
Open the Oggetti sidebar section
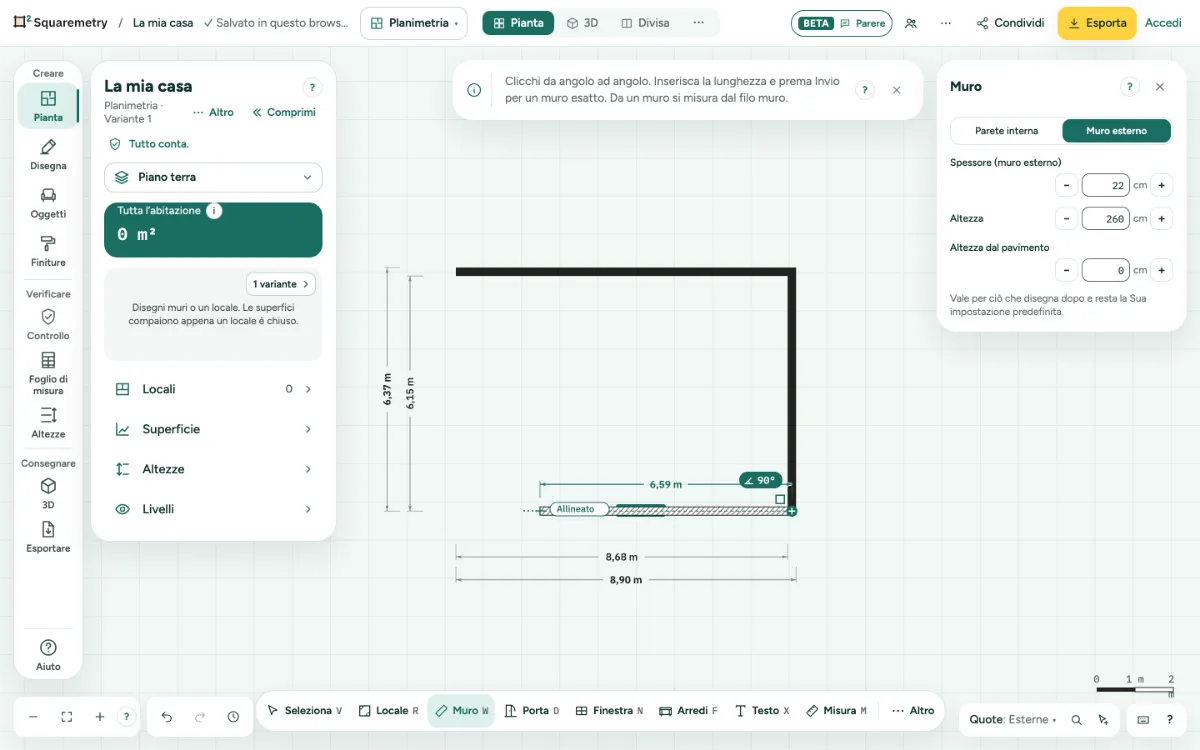click(48, 203)
